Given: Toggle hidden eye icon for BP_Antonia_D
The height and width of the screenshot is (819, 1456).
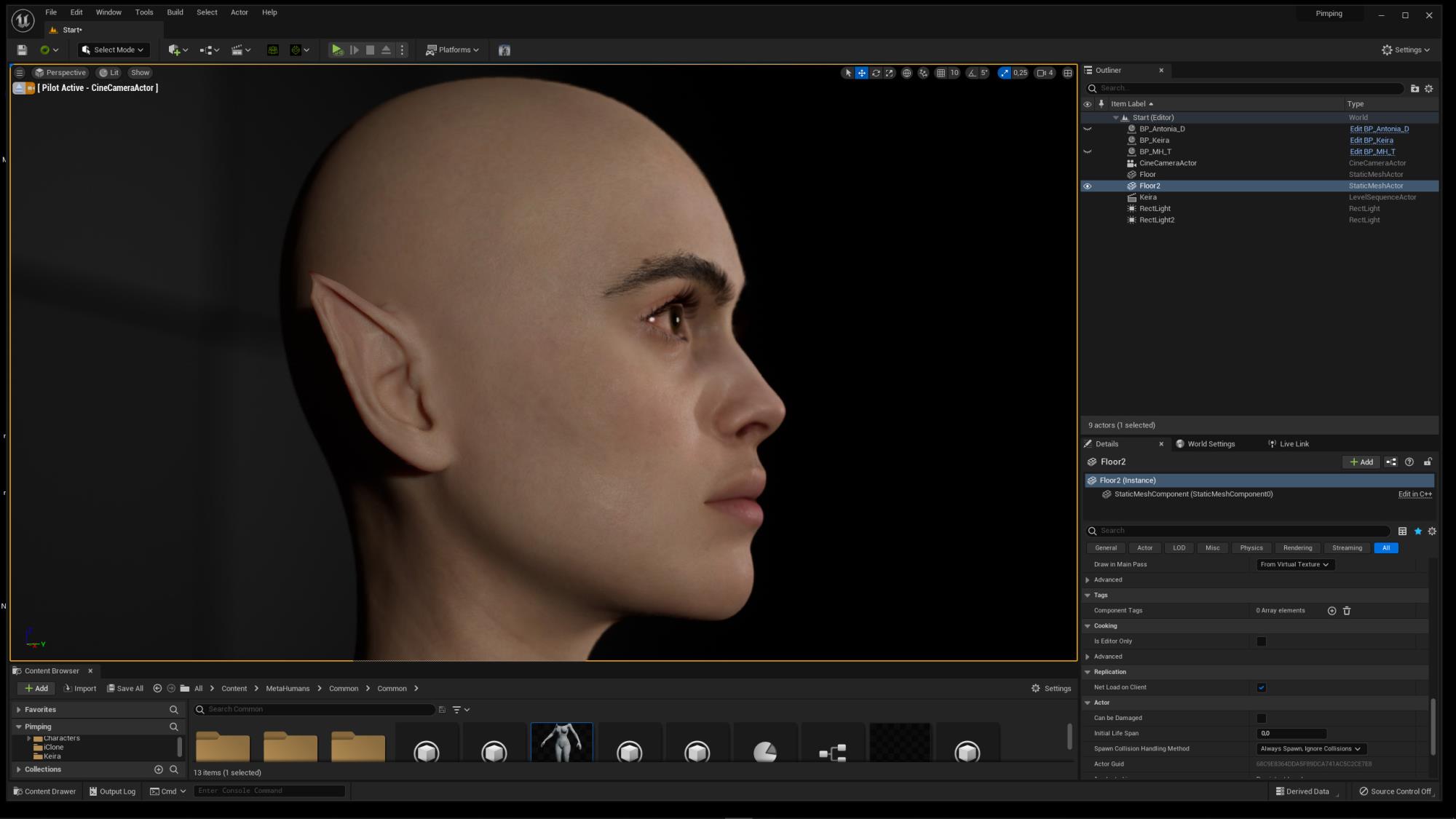Looking at the screenshot, I should point(1088,130).
